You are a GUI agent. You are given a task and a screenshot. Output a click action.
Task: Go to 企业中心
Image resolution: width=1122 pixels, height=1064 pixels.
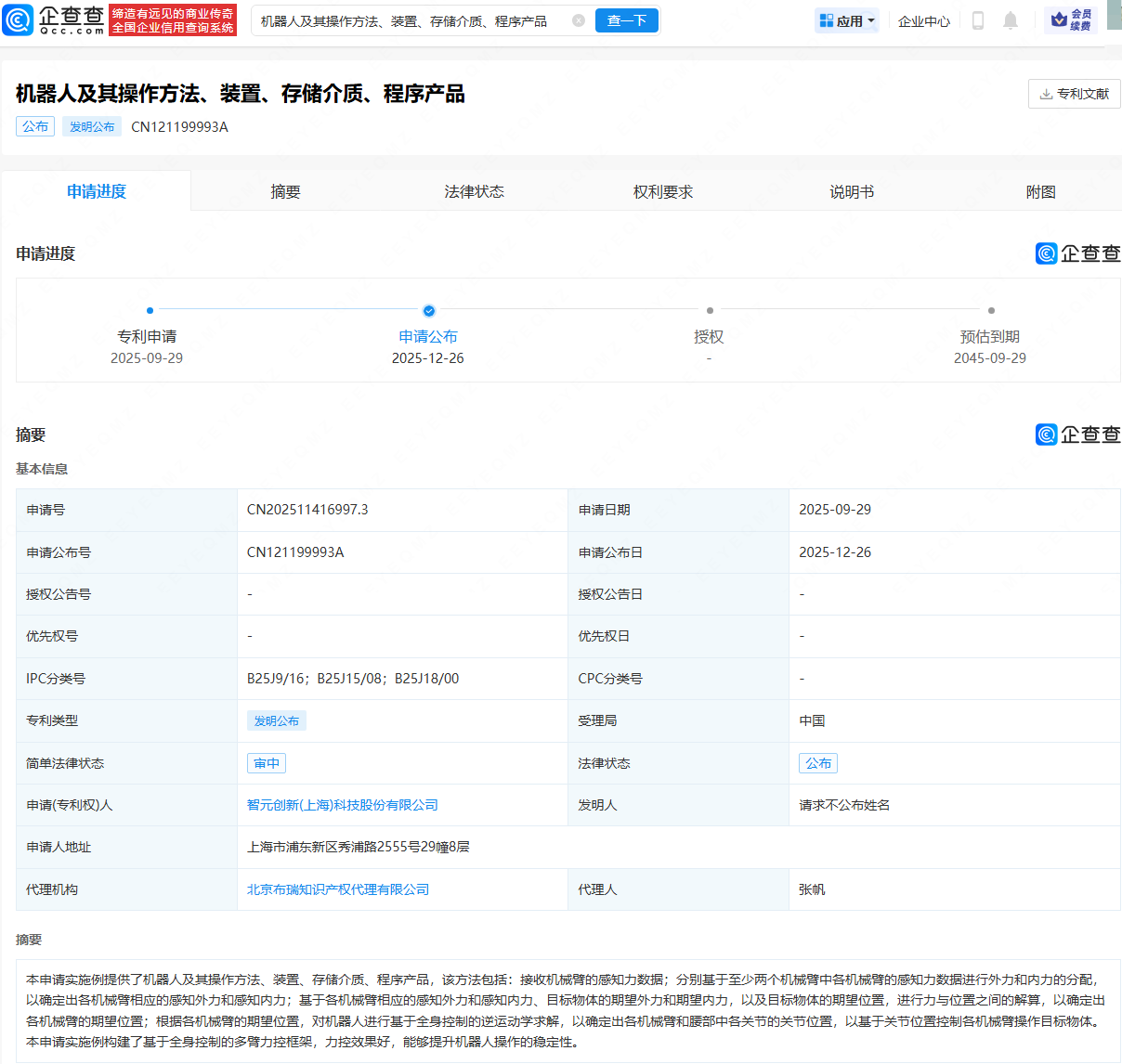(x=923, y=20)
